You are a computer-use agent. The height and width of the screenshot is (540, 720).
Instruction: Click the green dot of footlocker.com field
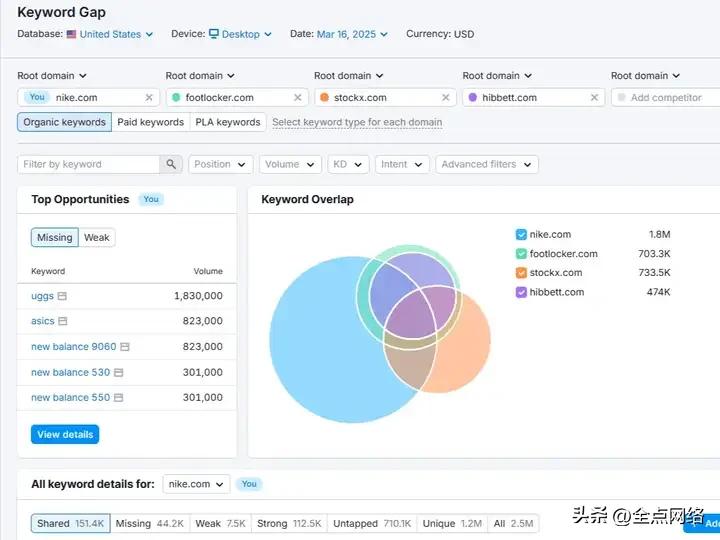pos(176,97)
